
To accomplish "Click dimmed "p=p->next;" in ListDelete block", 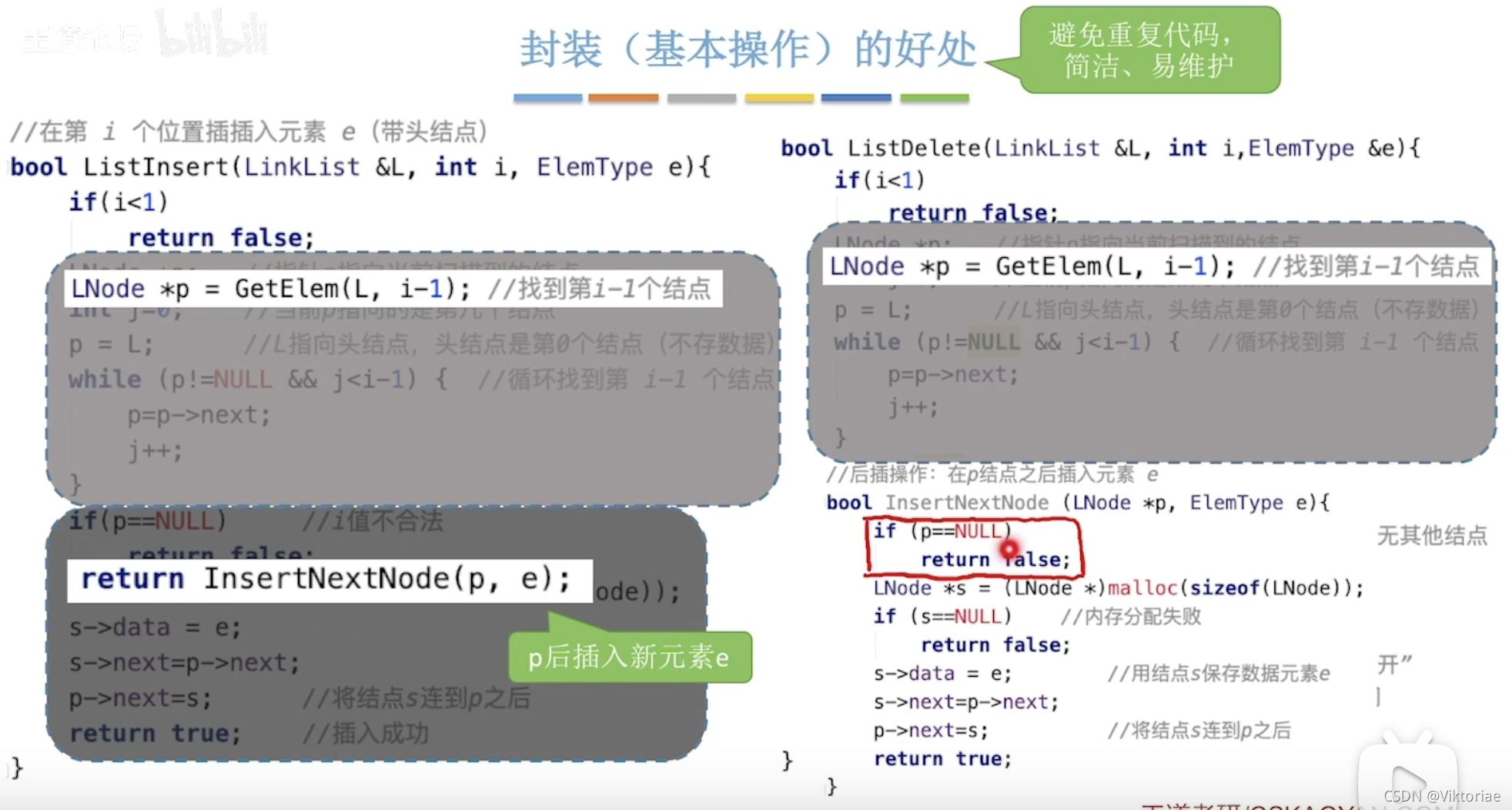I will [953, 375].
